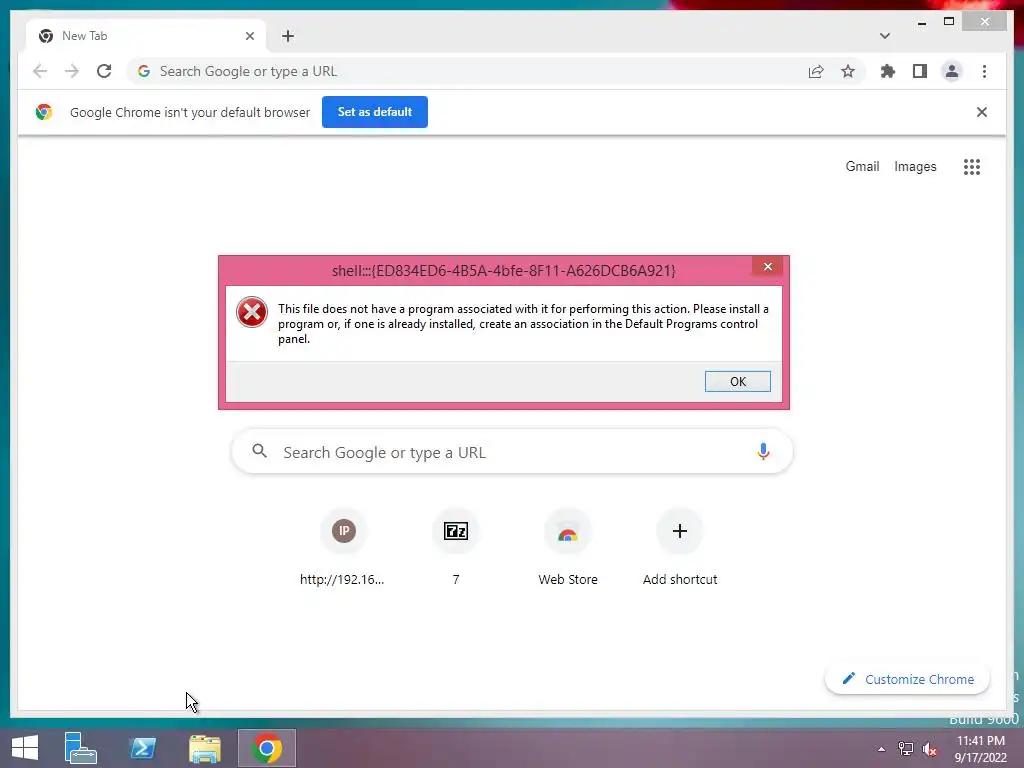Dismiss the default browser notification bar
This screenshot has height=768, width=1024.
pyautogui.click(x=982, y=112)
